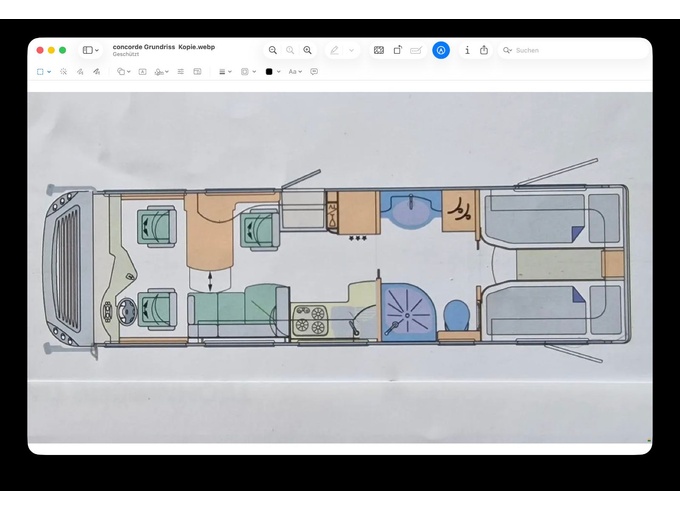Viewport: 680px width, 510px height.
Task: Click the zoom in magnifier icon
Action: point(307,50)
